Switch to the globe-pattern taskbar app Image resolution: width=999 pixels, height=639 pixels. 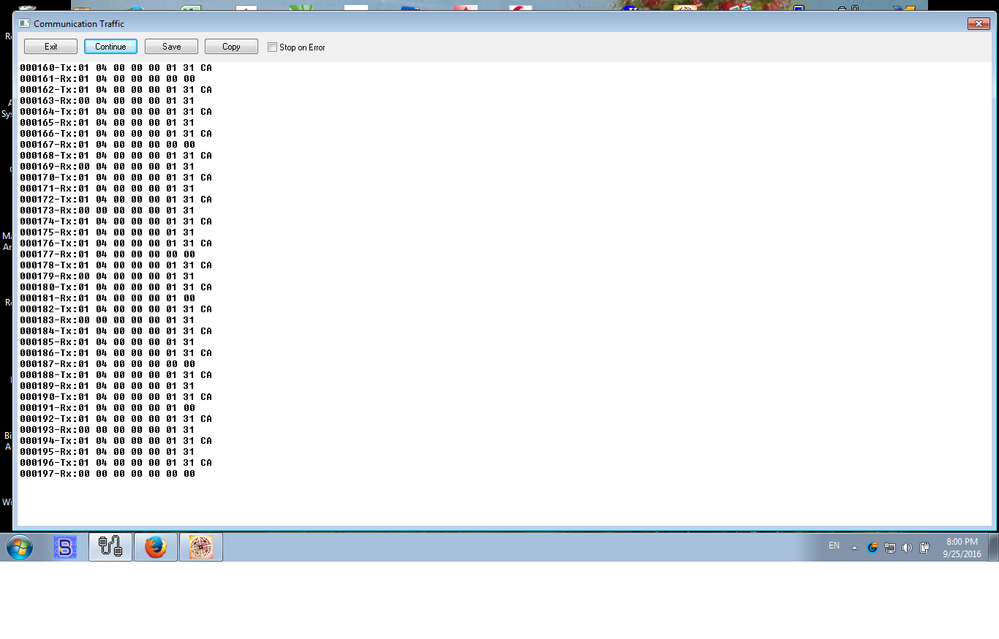click(201, 547)
